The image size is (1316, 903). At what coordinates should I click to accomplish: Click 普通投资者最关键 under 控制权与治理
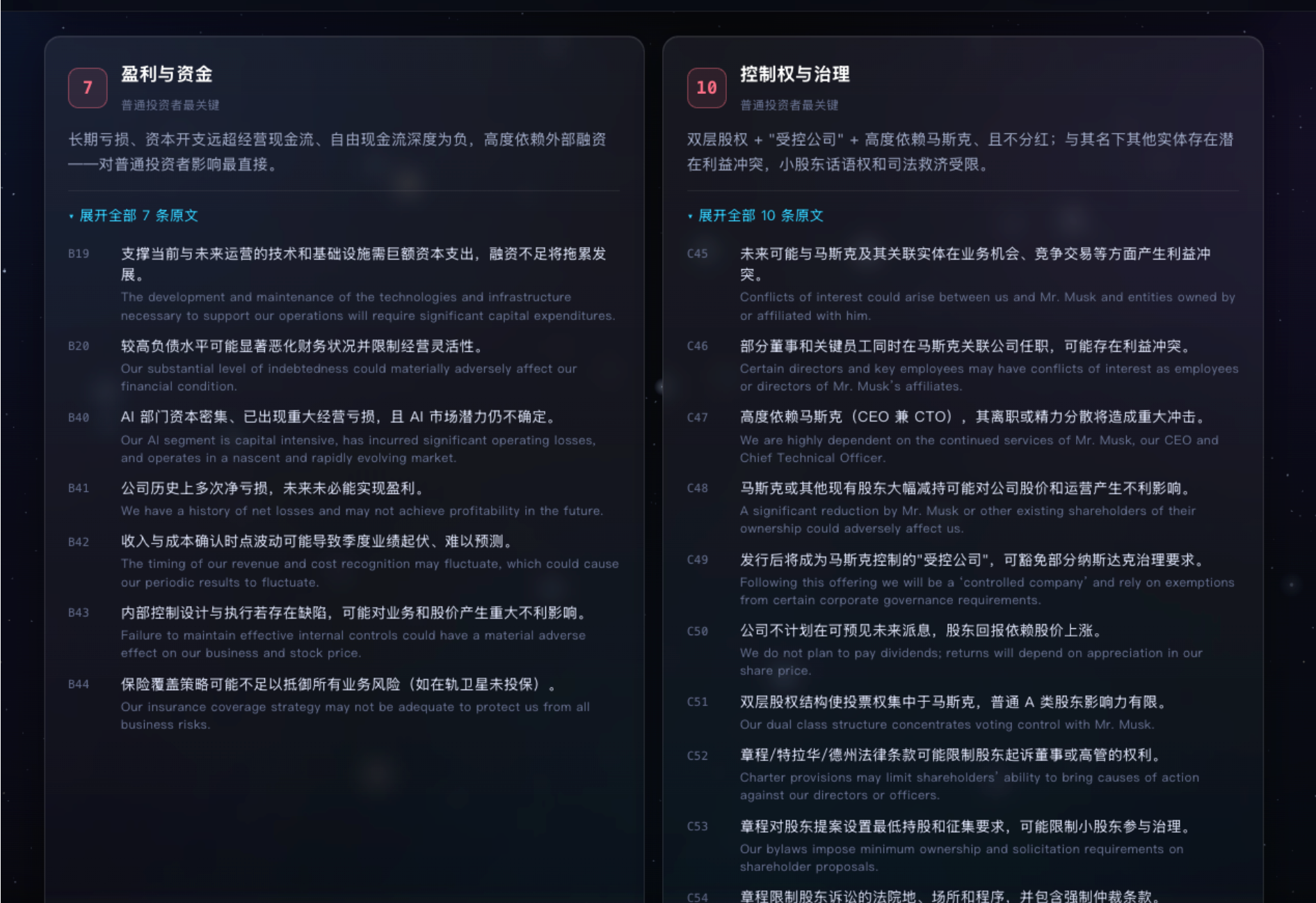789,105
